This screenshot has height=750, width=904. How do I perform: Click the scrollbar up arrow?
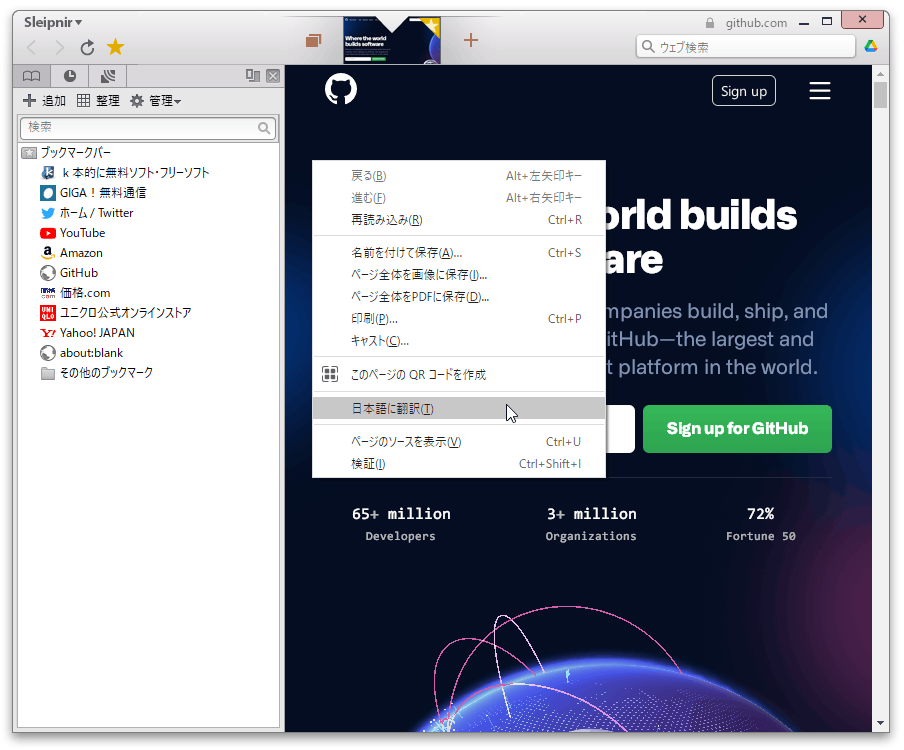880,74
